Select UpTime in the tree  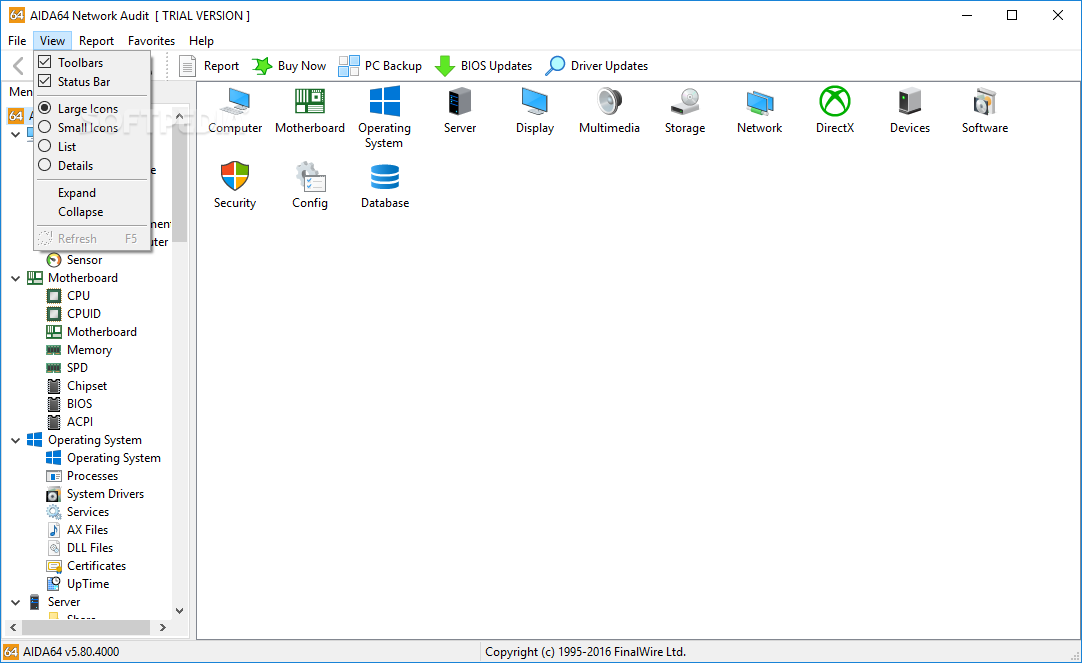[x=77, y=584]
